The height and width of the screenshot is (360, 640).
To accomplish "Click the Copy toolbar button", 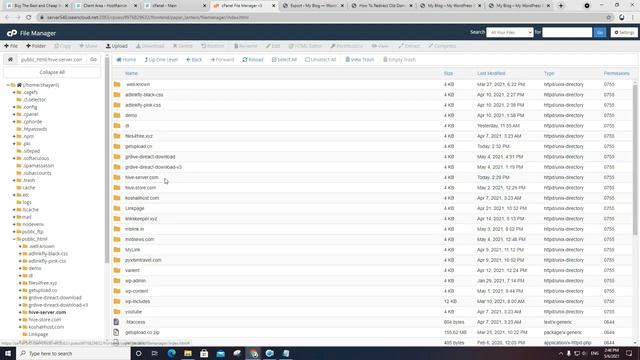I will (x=62, y=46).
